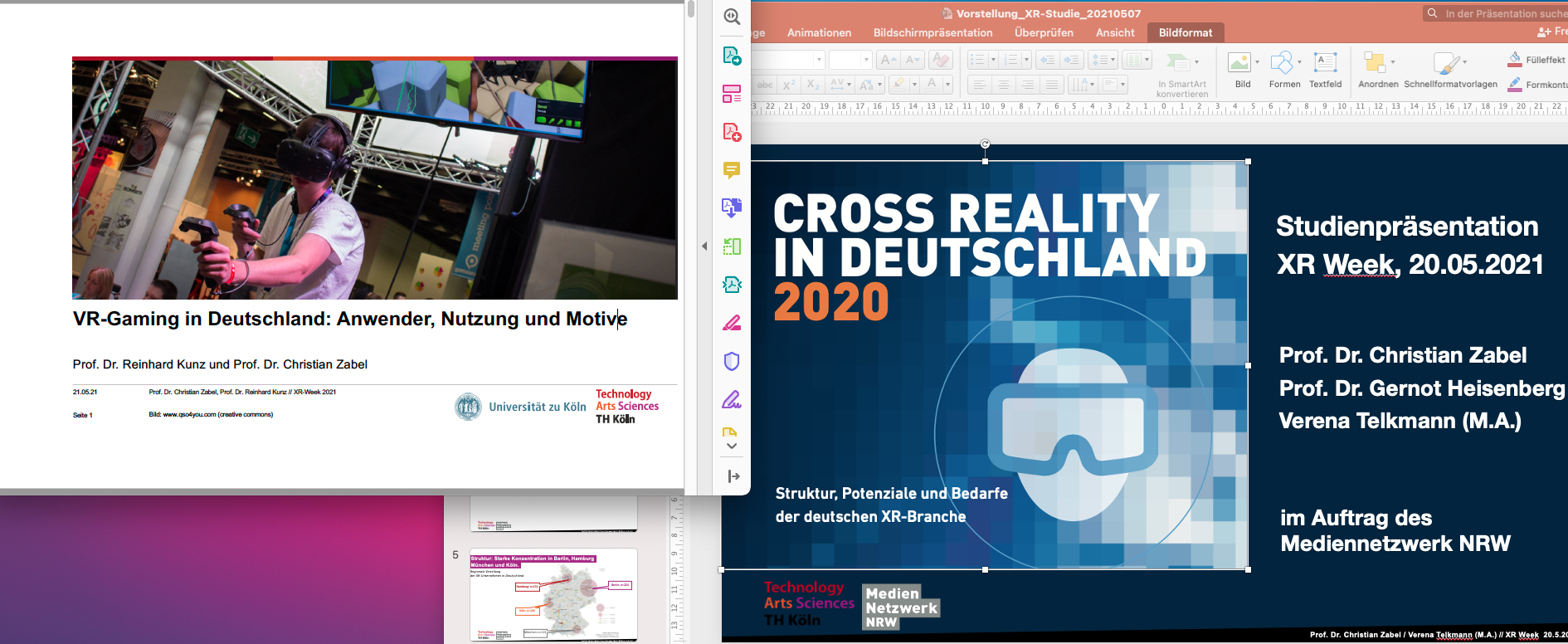Click the left-pointing triangle to toggle Acrobat side panel

(x=704, y=246)
